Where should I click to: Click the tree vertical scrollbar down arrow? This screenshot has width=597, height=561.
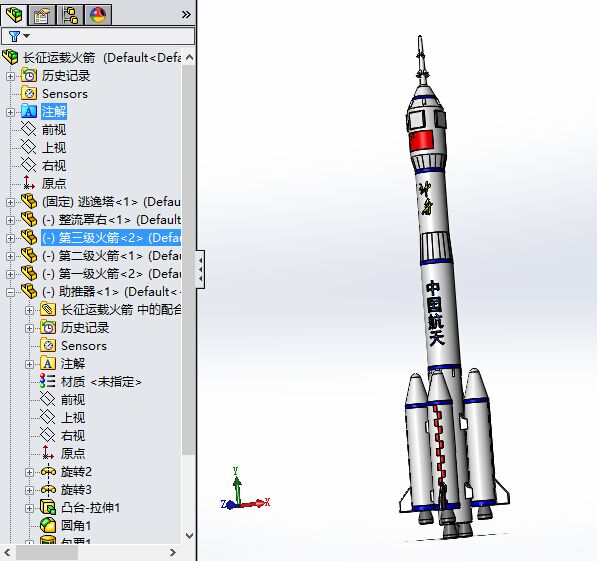[x=189, y=535]
